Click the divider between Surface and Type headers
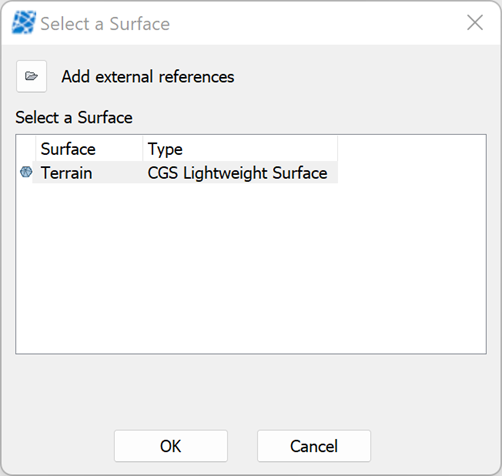 pyautogui.click(x=143, y=149)
